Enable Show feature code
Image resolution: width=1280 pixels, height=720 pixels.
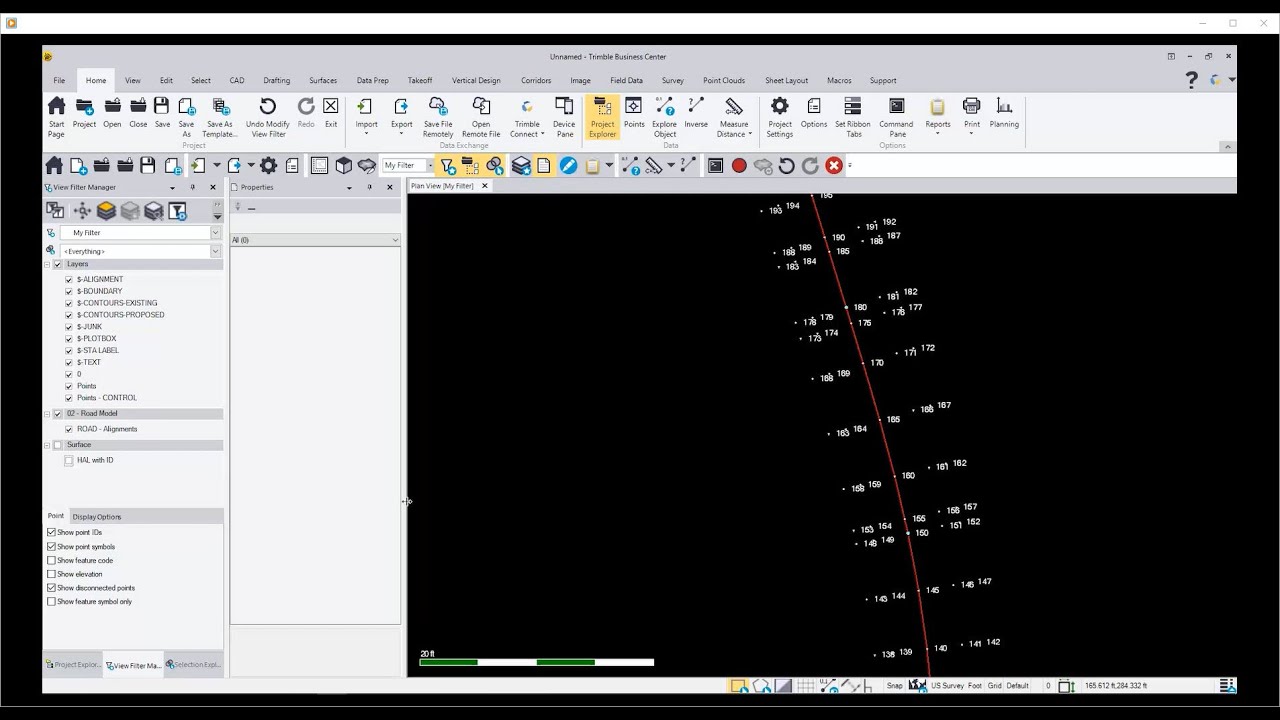tap(52, 561)
